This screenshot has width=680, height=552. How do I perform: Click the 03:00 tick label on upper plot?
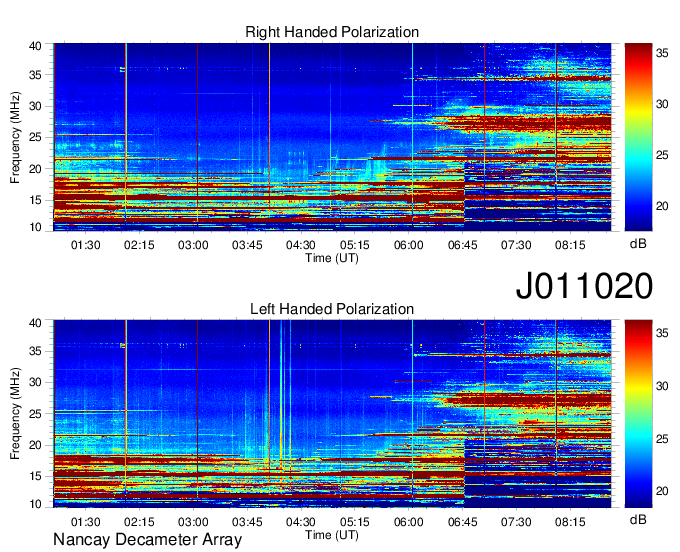click(x=193, y=245)
